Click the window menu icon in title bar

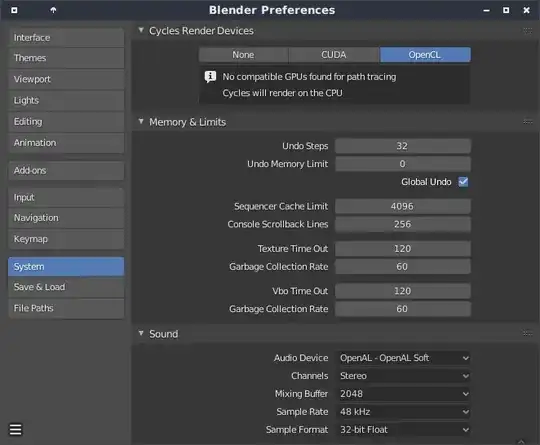[14, 10]
